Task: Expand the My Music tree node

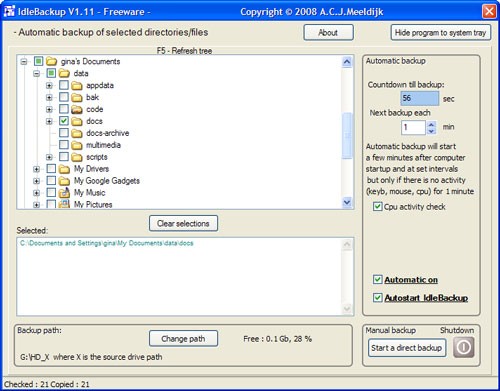Action: click(36, 193)
